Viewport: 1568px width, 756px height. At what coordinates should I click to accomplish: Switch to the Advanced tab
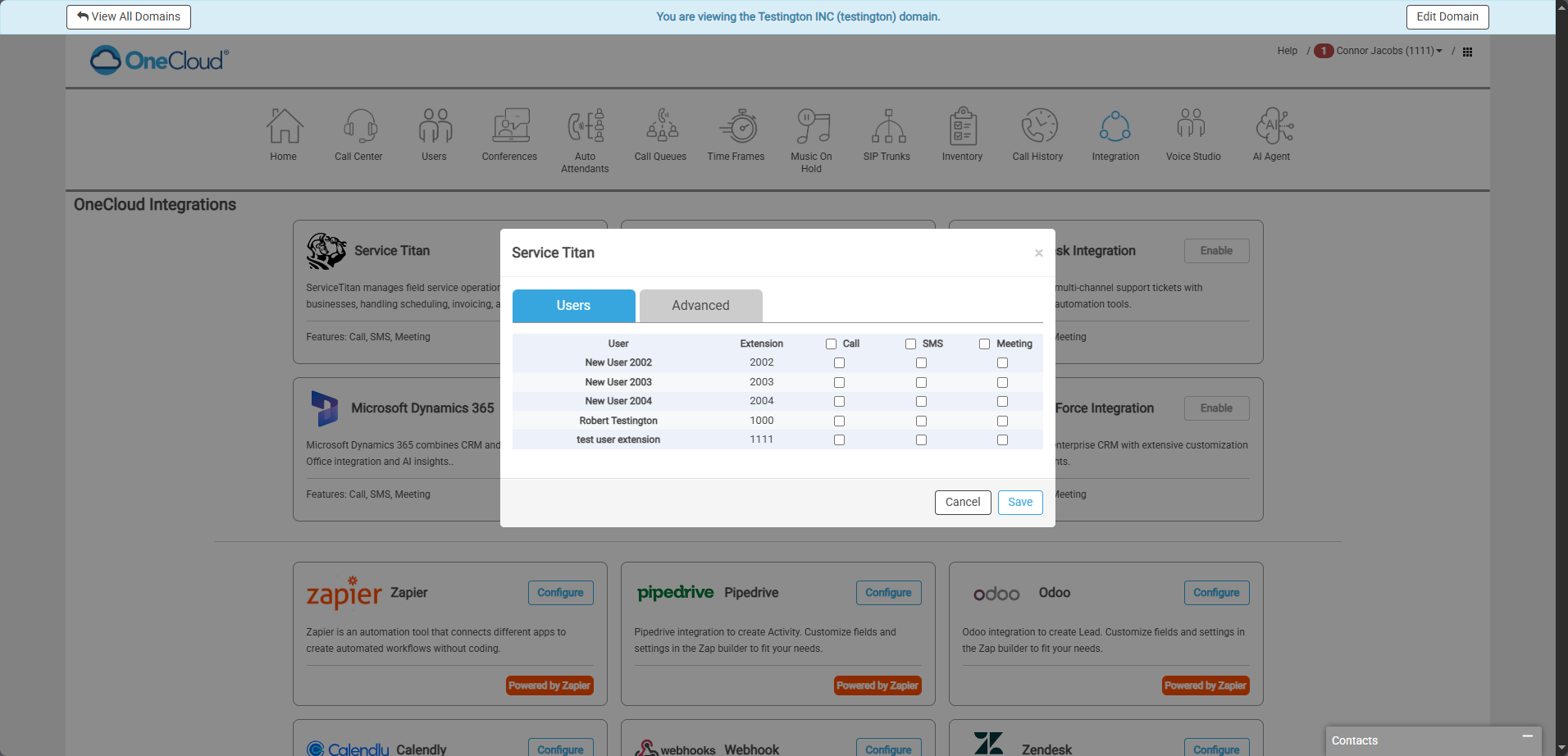click(700, 306)
